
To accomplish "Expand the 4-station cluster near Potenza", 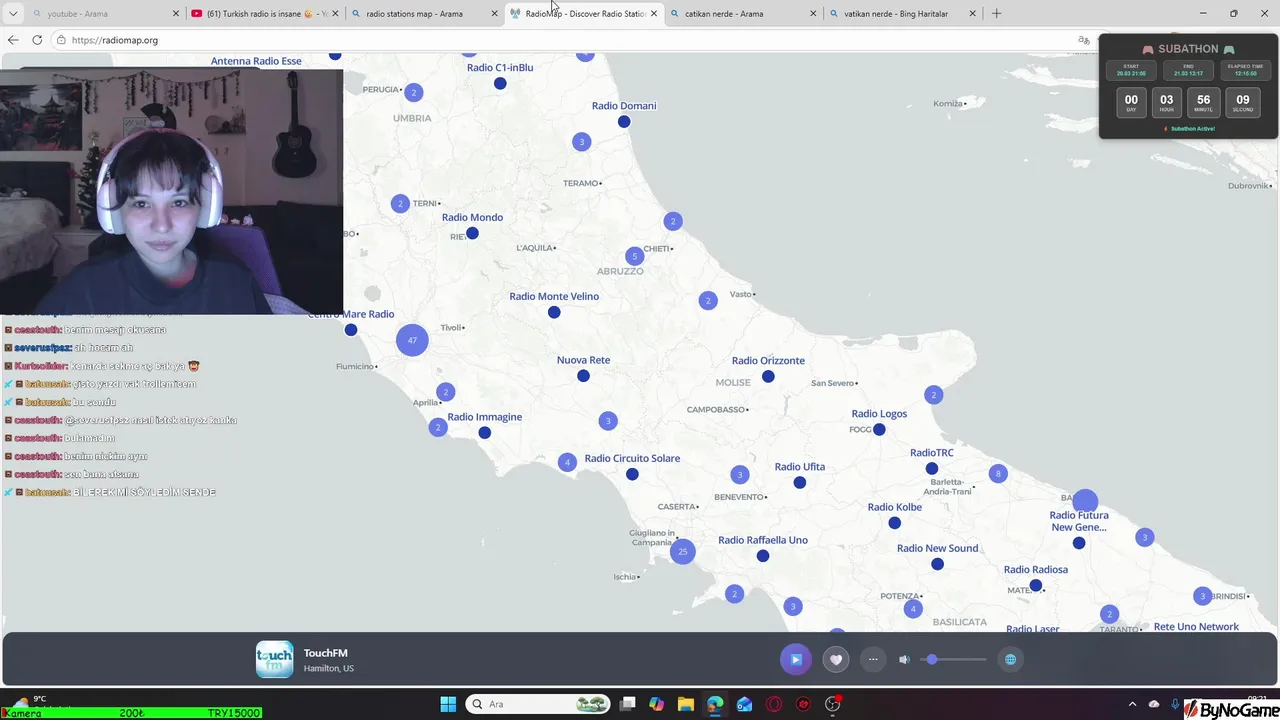I will pyautogui.click(x=912, y=608).
